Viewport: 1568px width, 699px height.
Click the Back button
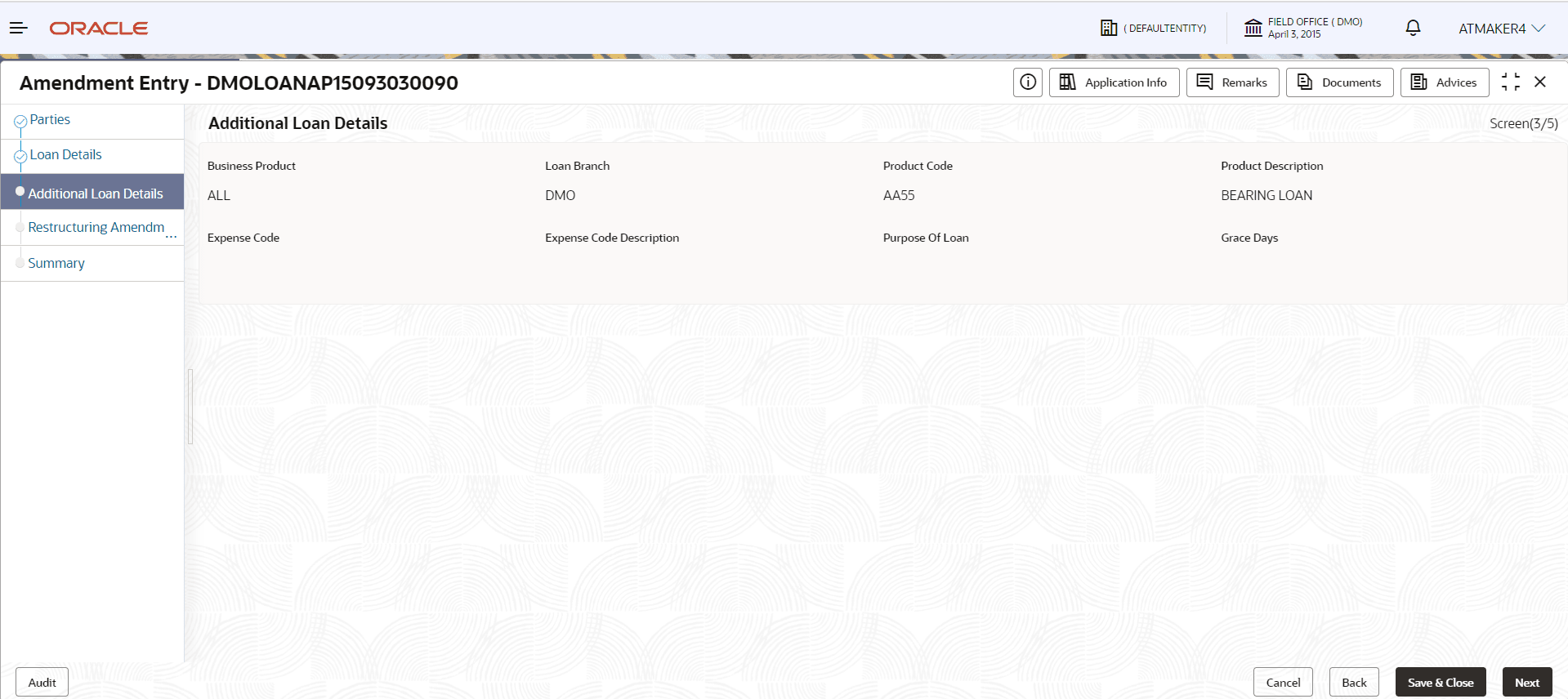(1354, 682)
